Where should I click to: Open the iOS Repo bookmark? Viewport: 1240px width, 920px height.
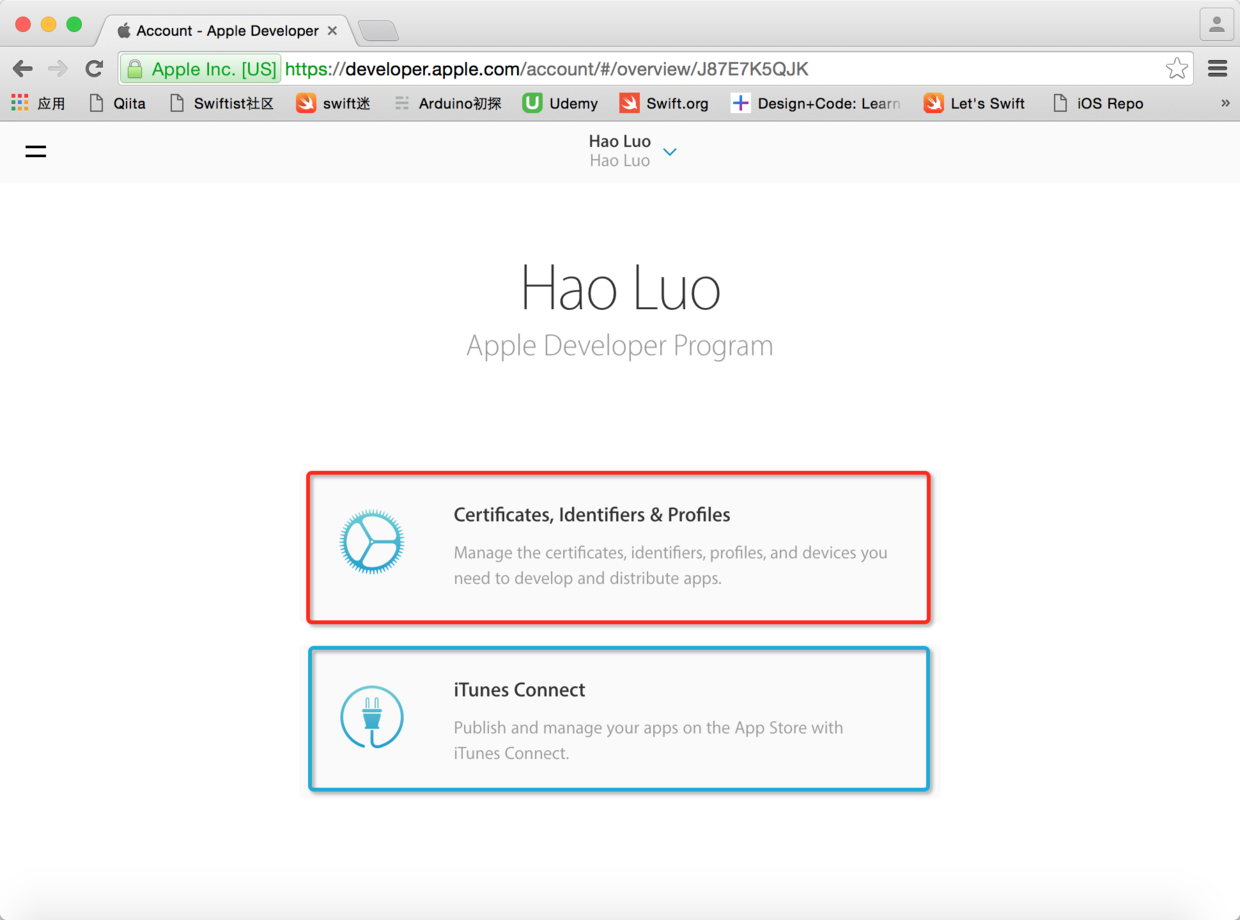pos(1098,103)
